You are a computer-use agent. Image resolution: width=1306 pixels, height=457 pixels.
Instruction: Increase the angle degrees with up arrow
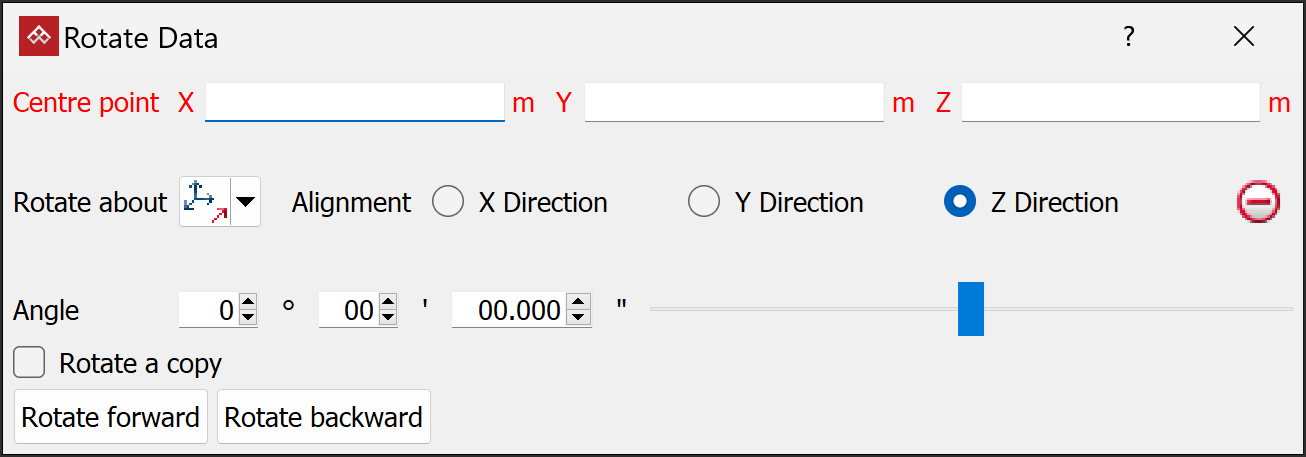(x=248, y=303)
